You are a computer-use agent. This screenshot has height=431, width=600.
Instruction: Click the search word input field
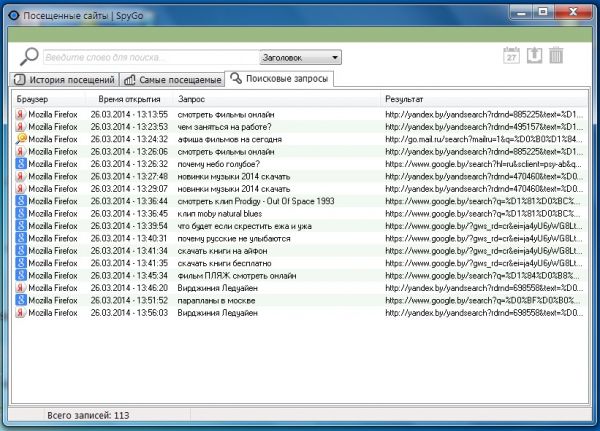click(x=152, y=57)
